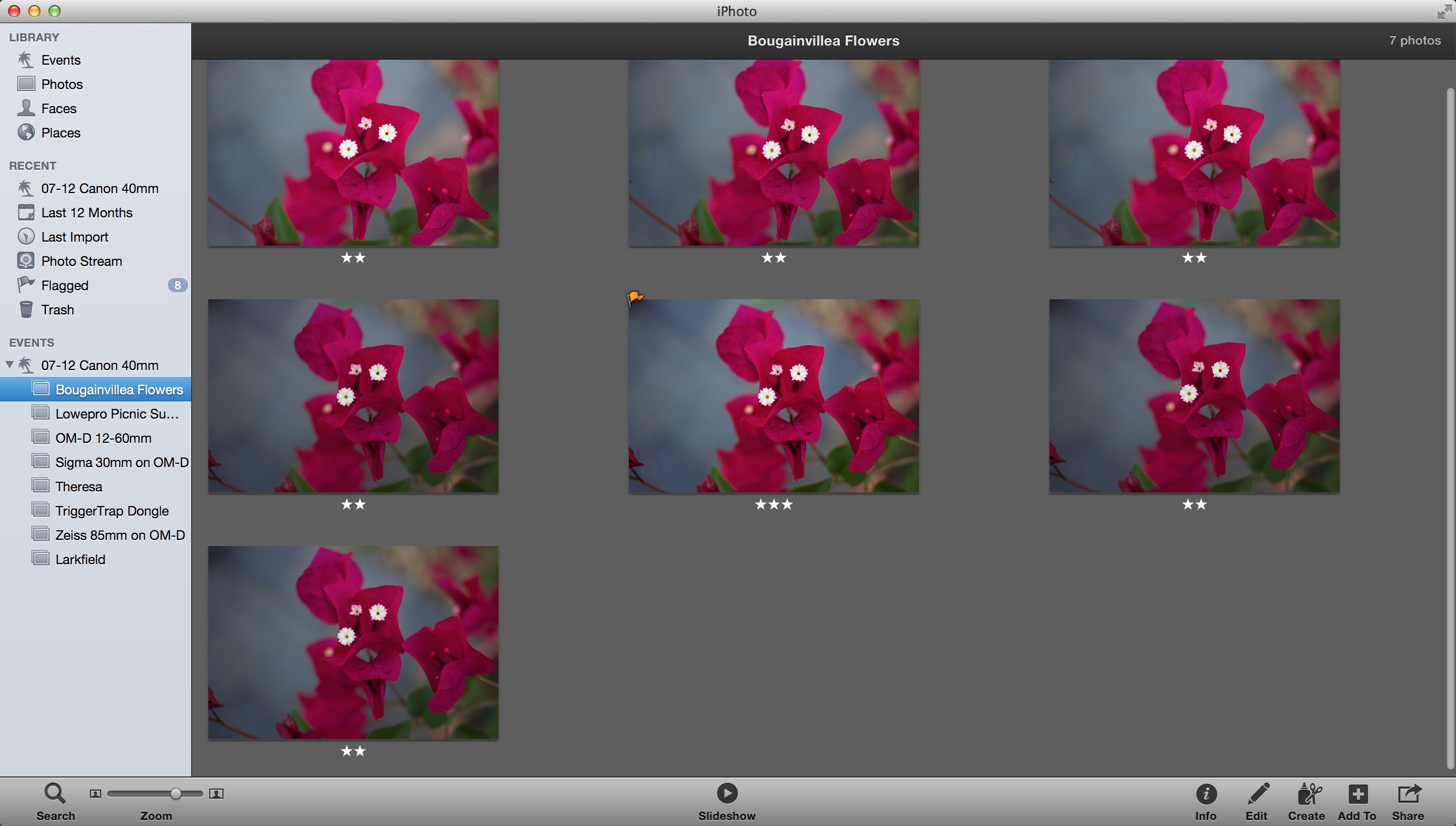Click large thumbnail icon right of zoom slider
Screen dimensions: 1456x826
tap(216, 794)
